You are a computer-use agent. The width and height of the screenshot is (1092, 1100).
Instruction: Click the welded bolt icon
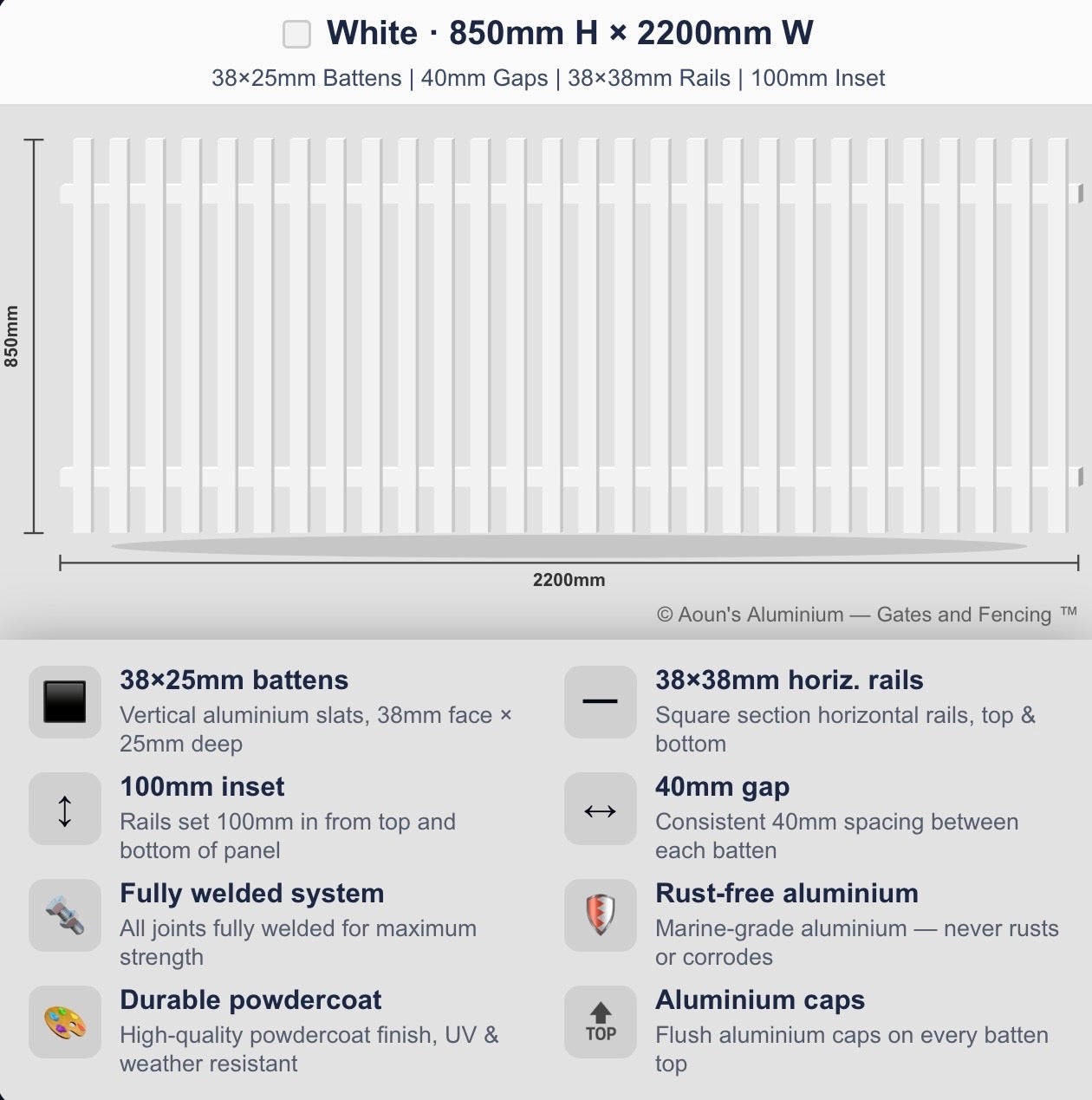pos(65,915)
